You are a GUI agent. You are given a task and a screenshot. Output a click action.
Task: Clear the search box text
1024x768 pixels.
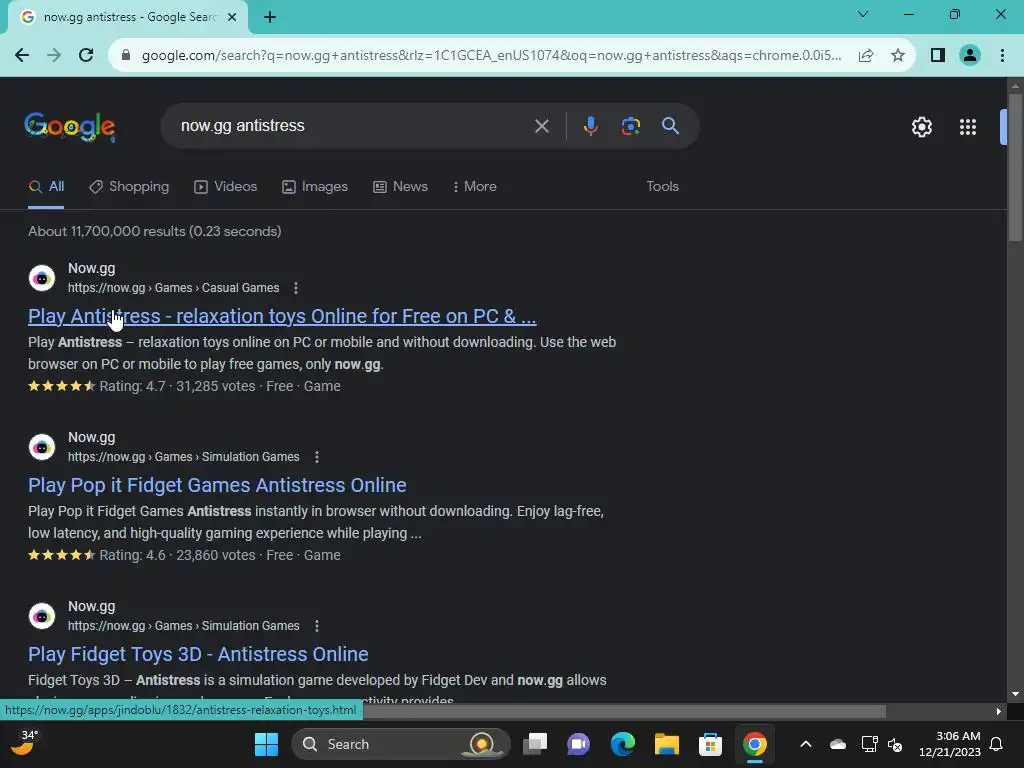pyautogui.click(x=541, y=125)
